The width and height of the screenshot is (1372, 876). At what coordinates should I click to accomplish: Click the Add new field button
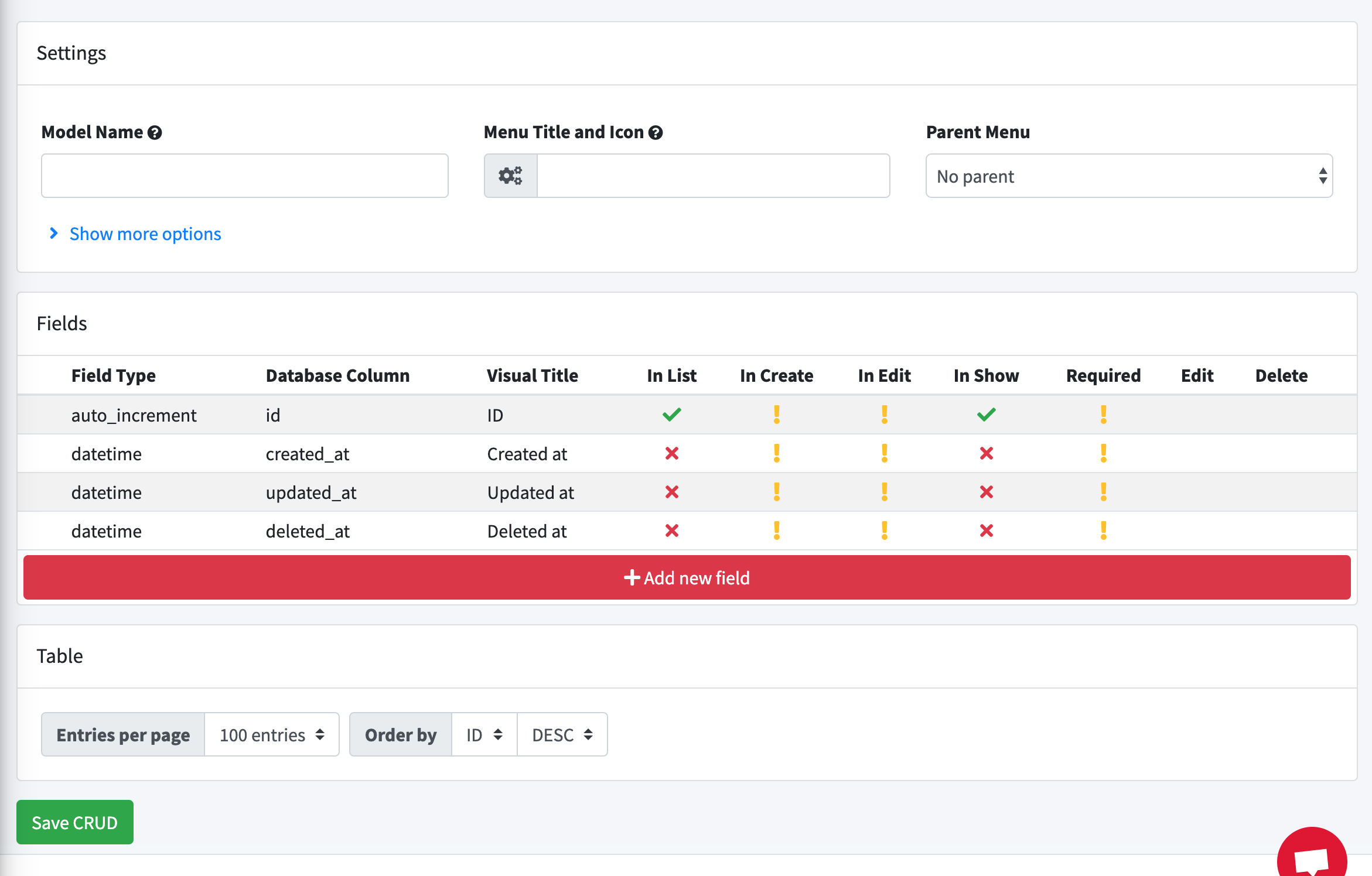pyautogui.click(x=687, y=577)
